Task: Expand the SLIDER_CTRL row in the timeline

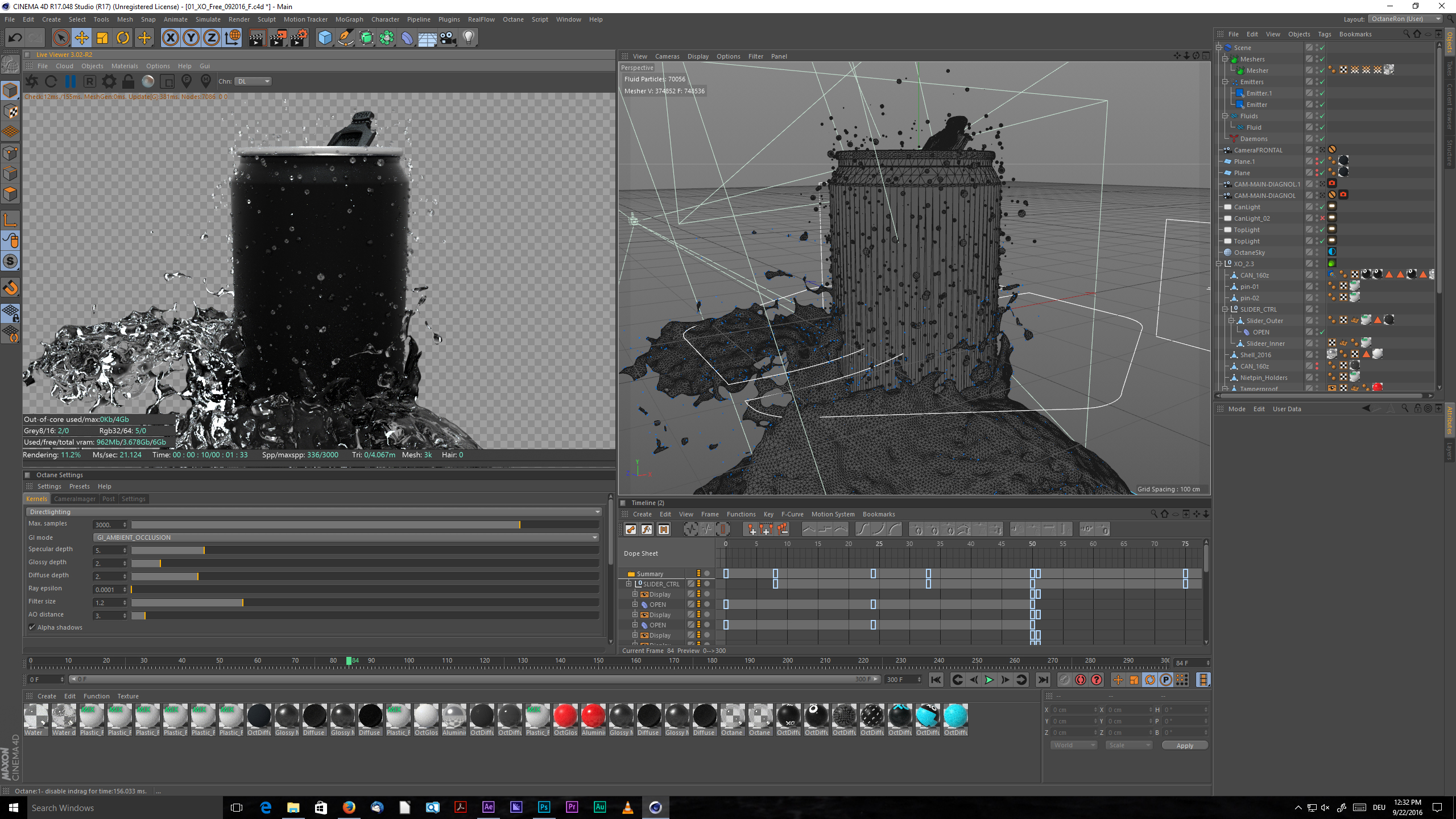Action: pos(628,584)
